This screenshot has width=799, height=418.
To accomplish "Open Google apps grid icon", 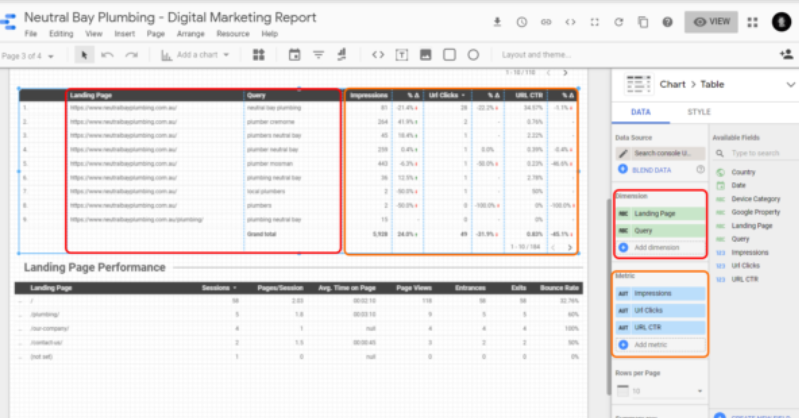I will pos(753,22).
